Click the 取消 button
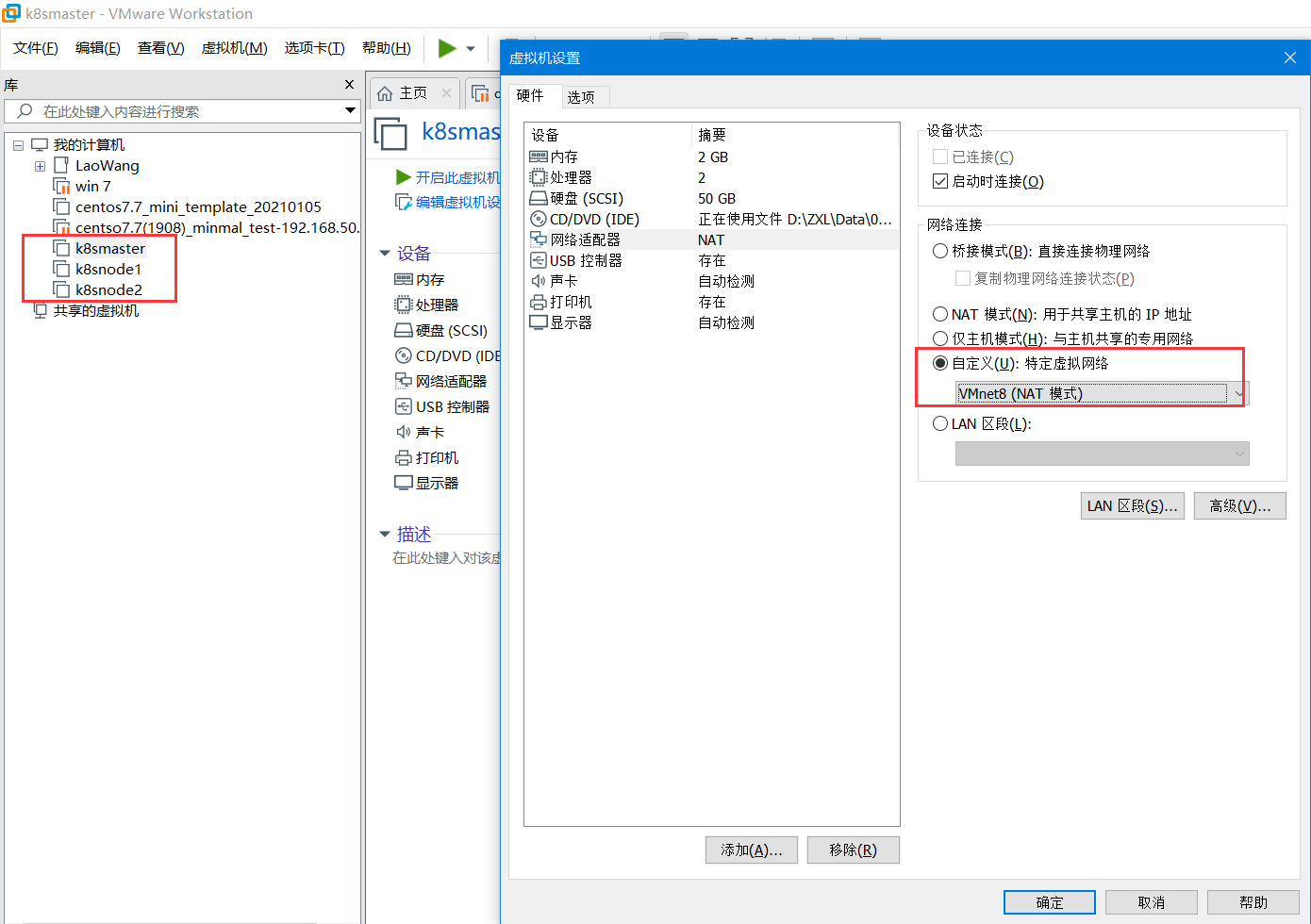 1152,902
